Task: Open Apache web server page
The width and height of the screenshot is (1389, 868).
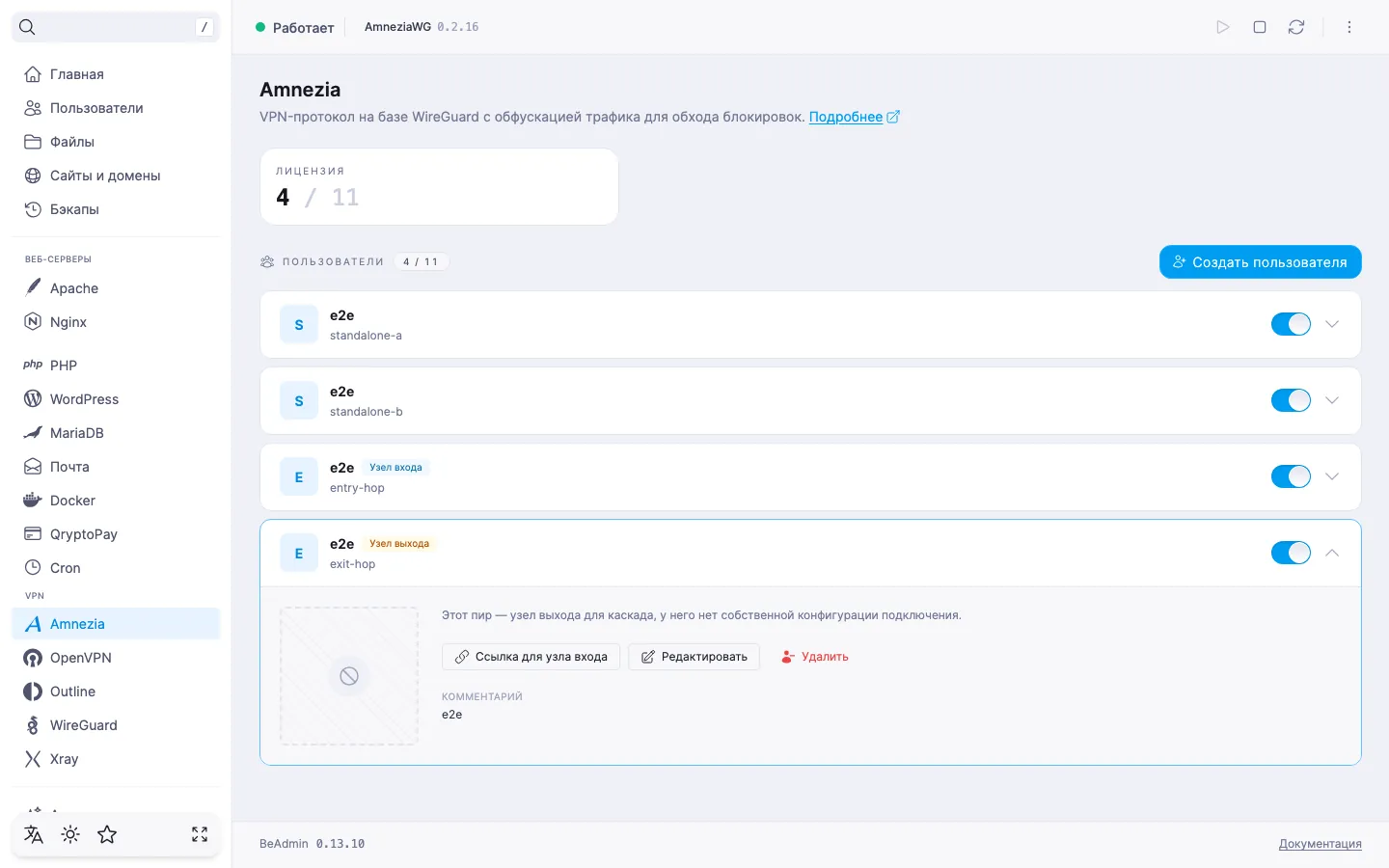Action: click(116, 288)
